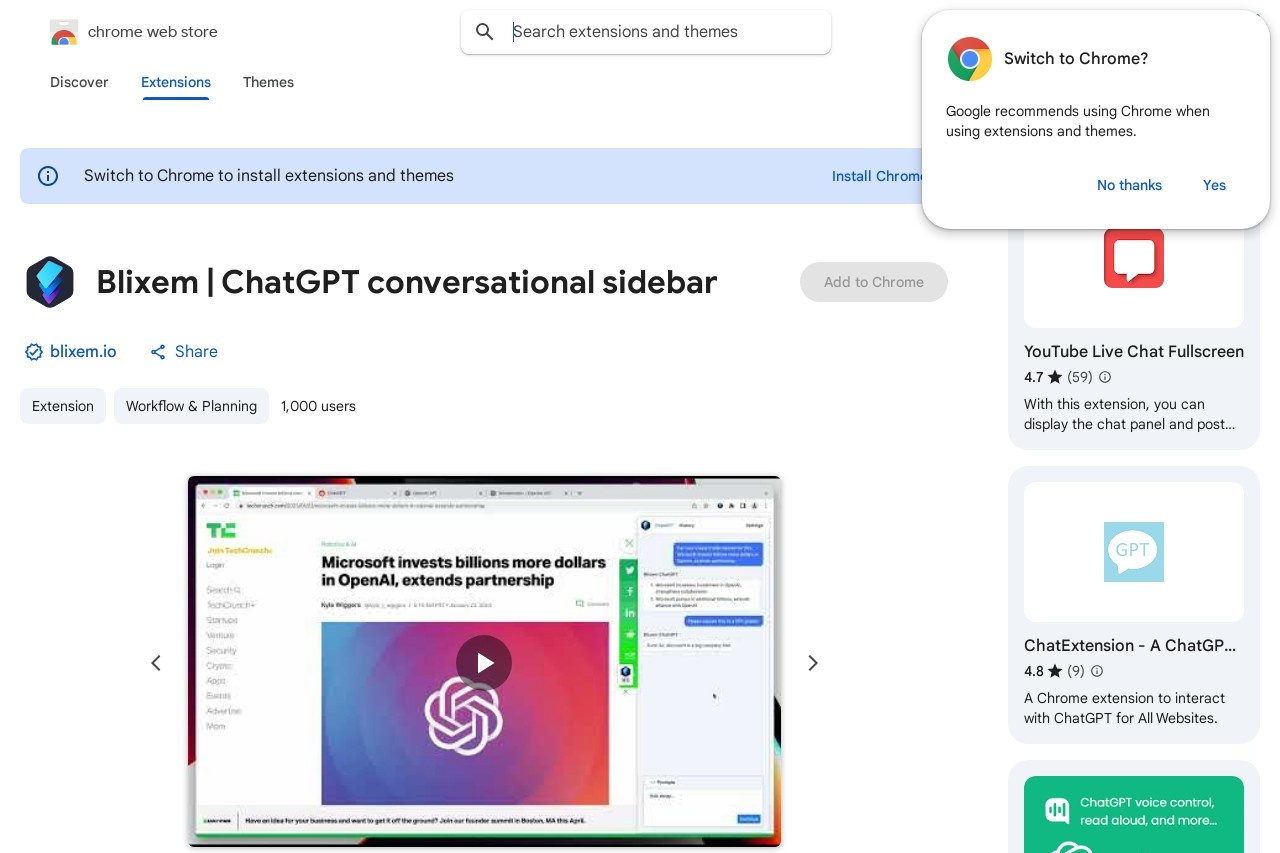
Task: Click the ChatGPT voice control card icon
Action: 1057,810
